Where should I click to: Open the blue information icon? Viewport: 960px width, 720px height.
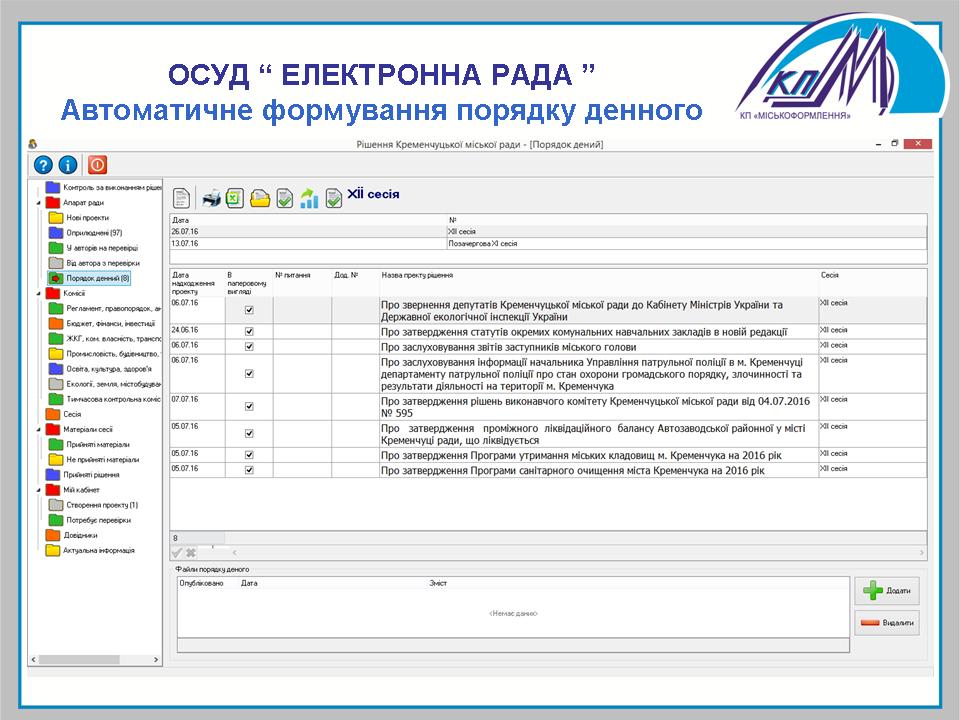point(68,166)
